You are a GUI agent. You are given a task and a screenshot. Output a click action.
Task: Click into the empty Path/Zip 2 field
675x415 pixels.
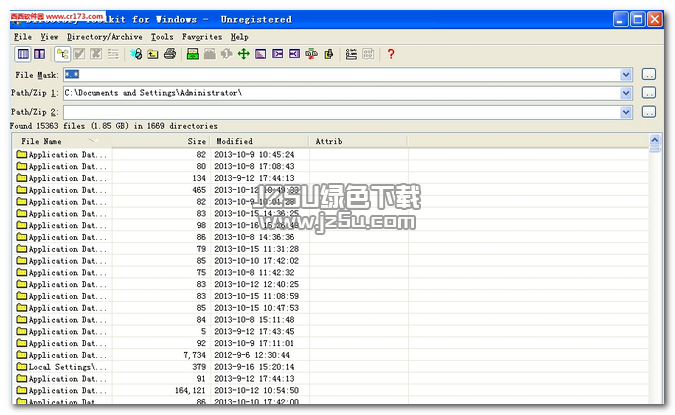(342, 112)
